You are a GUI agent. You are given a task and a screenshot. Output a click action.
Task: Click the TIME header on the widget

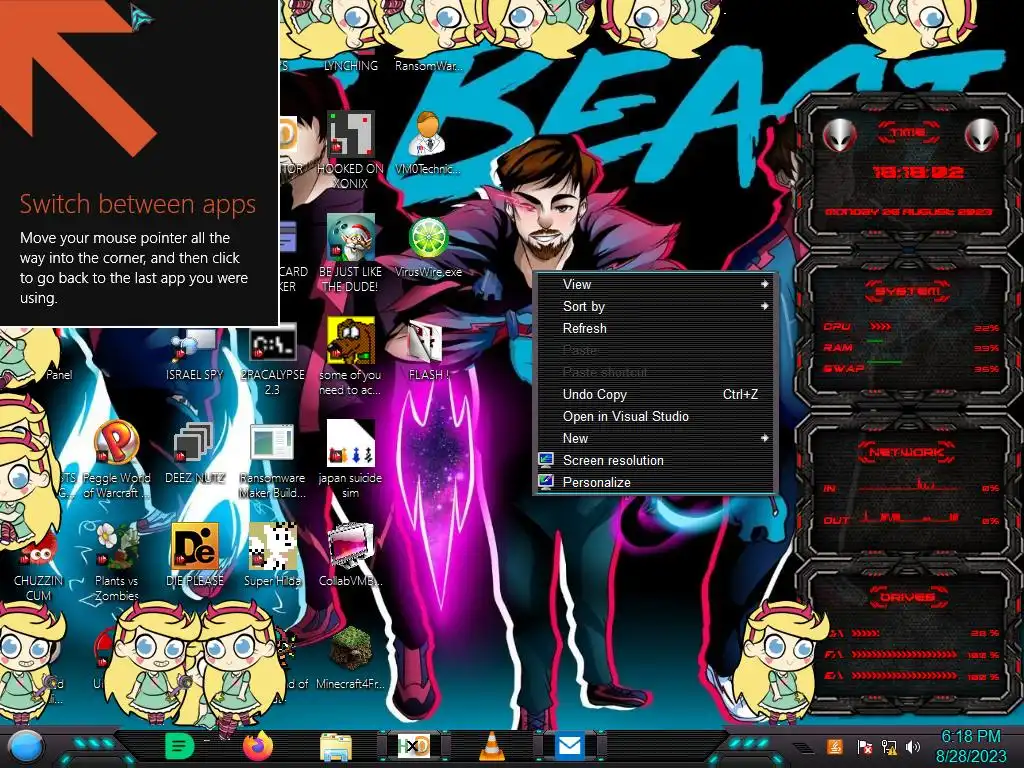point(908,133)
